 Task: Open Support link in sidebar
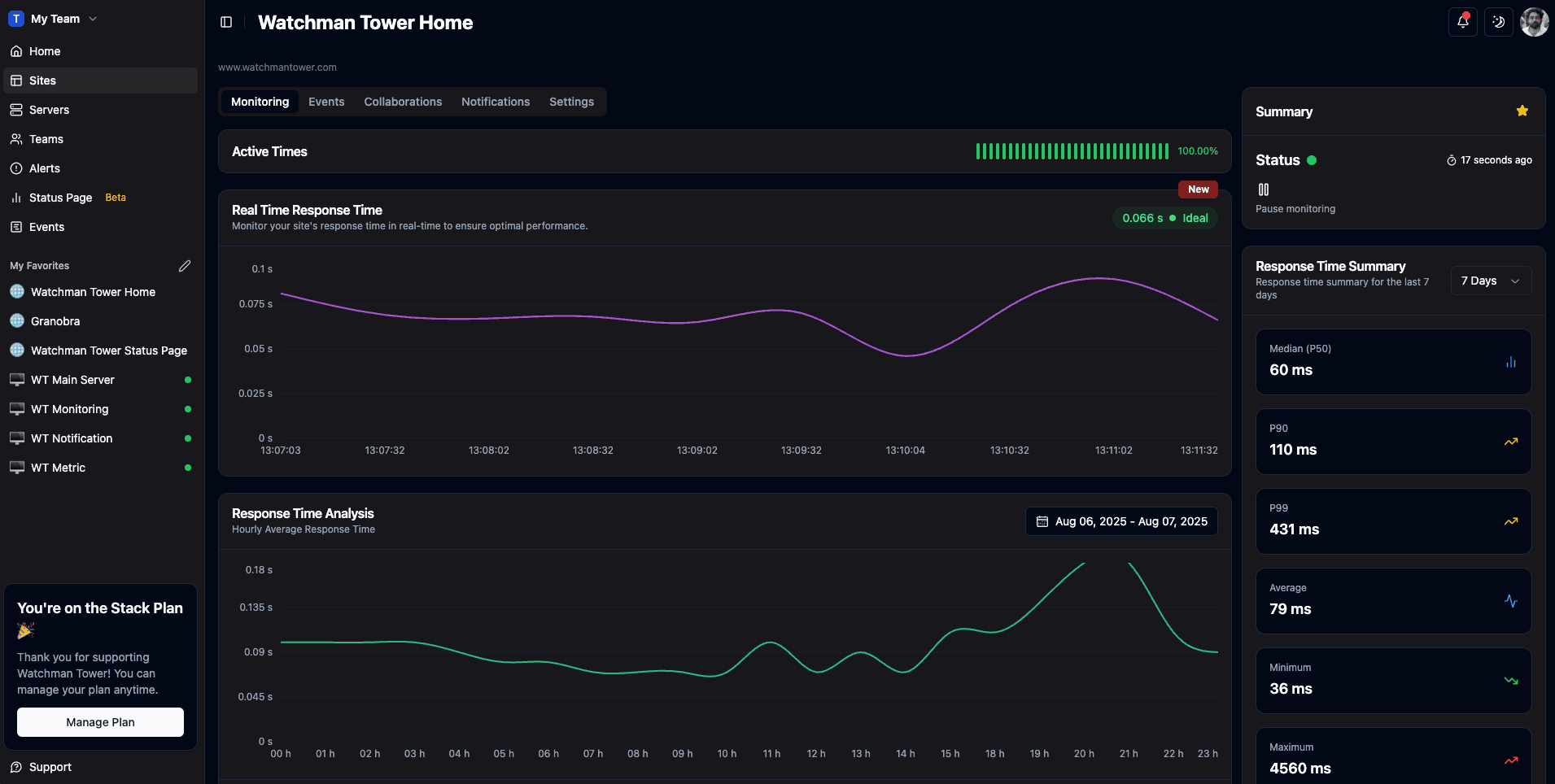point(50,767)
